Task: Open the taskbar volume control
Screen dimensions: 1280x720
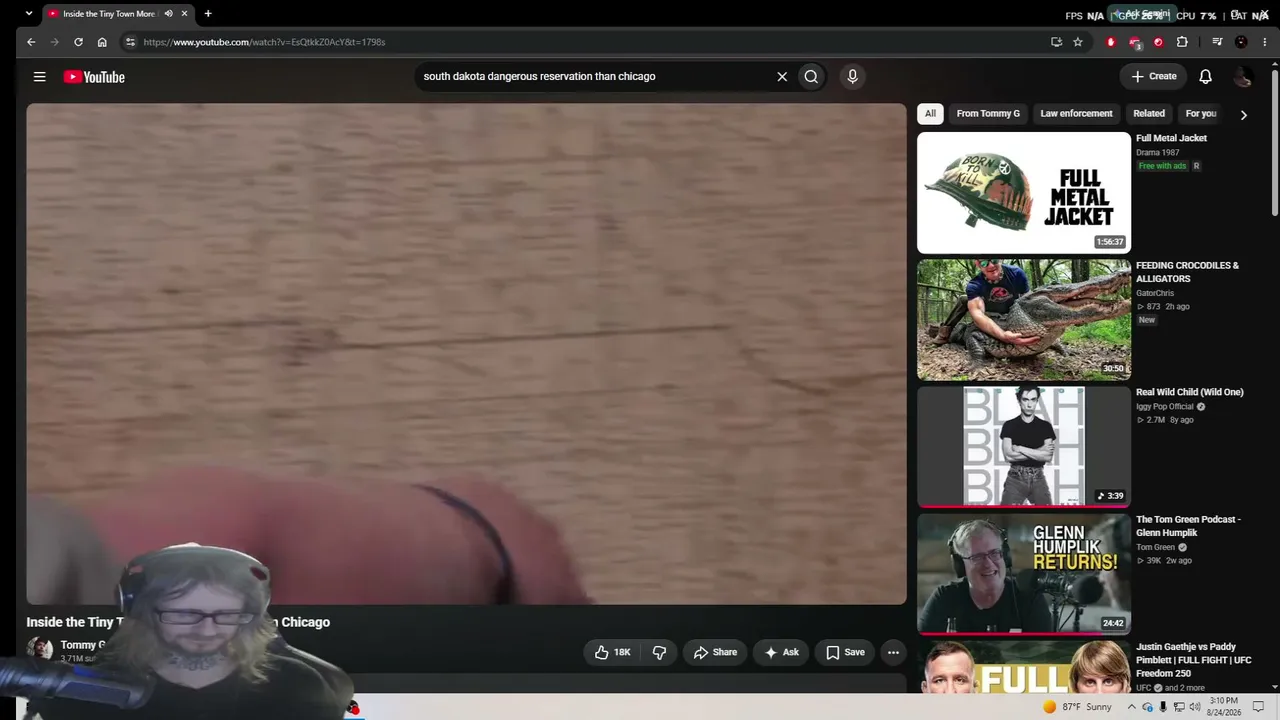Action: (x=1195, y=707)
